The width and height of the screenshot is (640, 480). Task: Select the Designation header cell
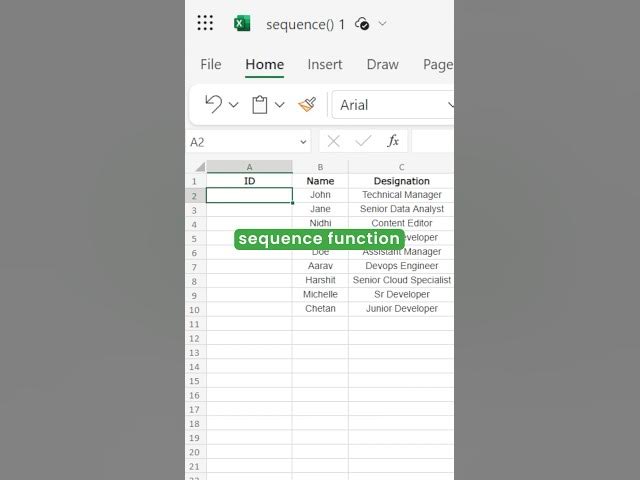(401, 181)
